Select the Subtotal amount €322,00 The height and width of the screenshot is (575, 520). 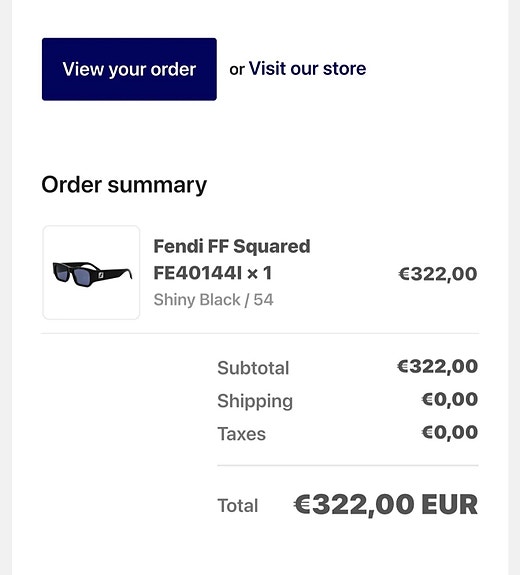[x=437, y=366]
